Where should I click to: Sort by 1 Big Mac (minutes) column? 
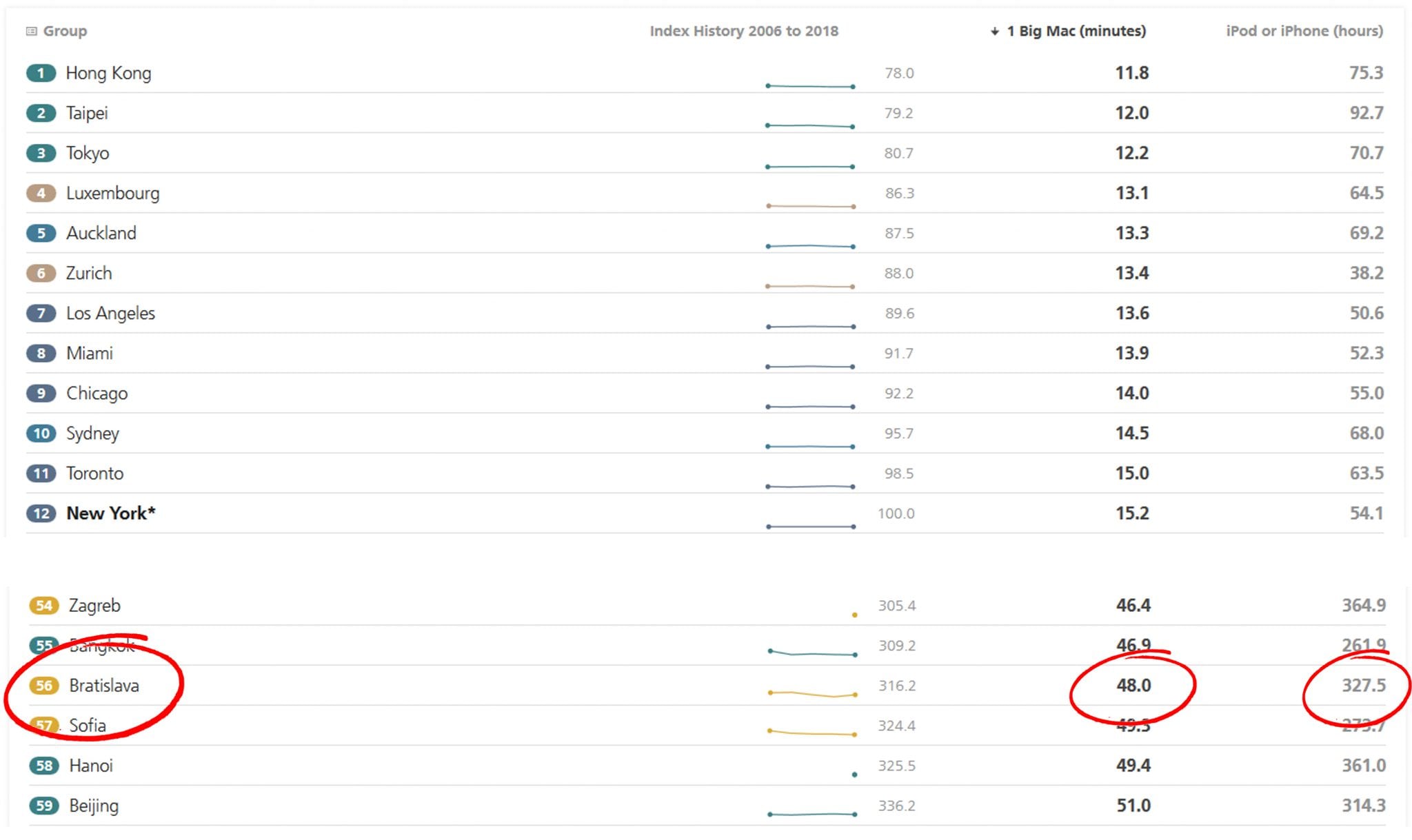(1076, 31)
